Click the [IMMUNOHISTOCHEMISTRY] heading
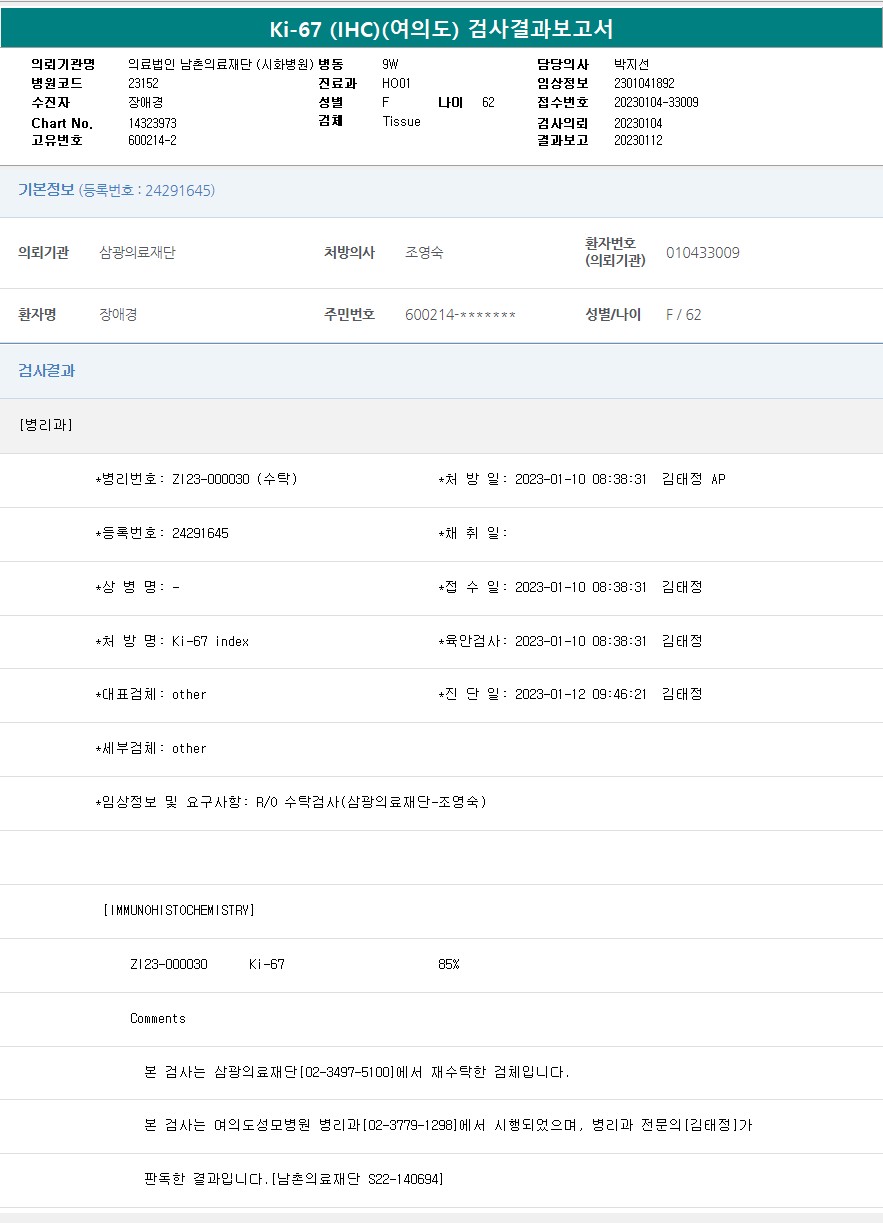The width and height of the screenshot is (883, 1223). (179, 911)
